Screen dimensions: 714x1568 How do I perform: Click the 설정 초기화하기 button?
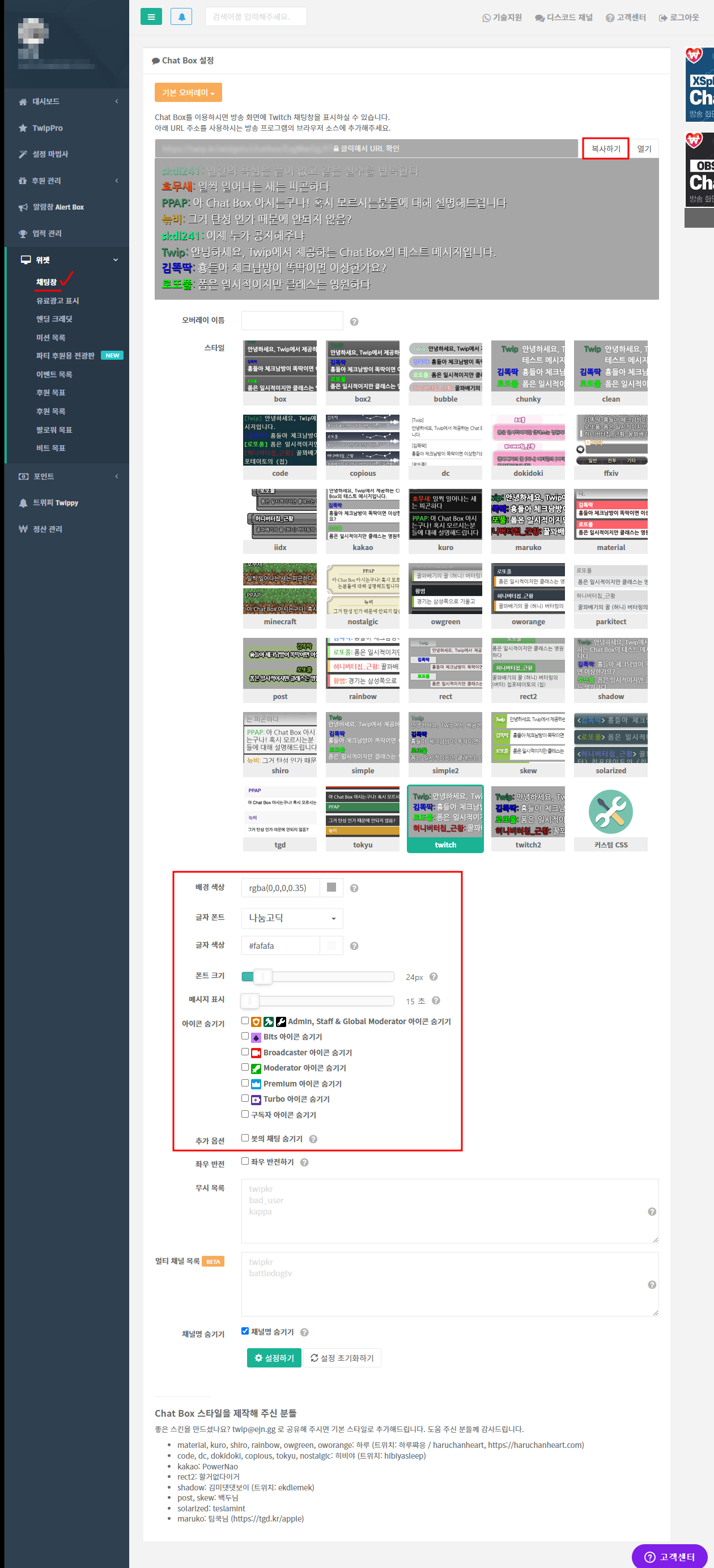pyautogui.click(x=342, y=1358)
